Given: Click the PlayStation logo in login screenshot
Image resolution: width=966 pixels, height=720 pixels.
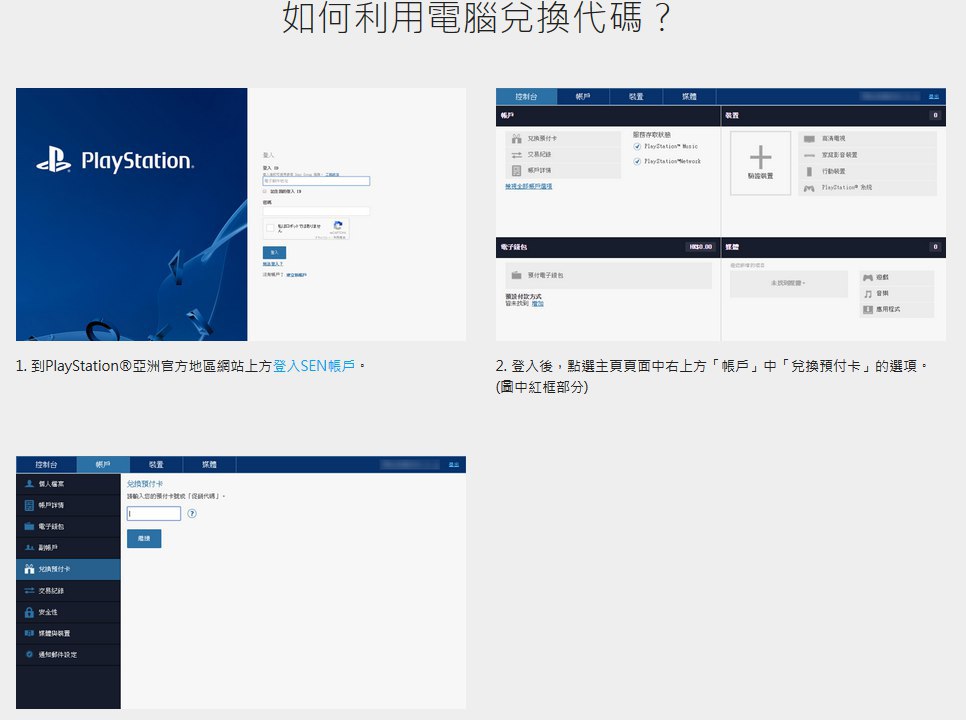Looking at the screenshot, I should click(x=115, y=160).
